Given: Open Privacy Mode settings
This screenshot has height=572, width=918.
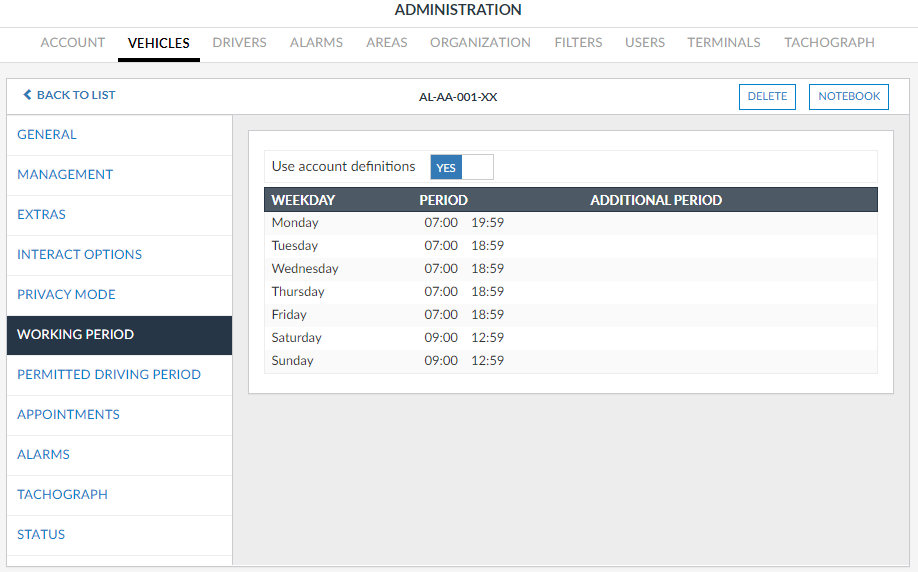Looking at the screenshot, I should coord(66,295).
